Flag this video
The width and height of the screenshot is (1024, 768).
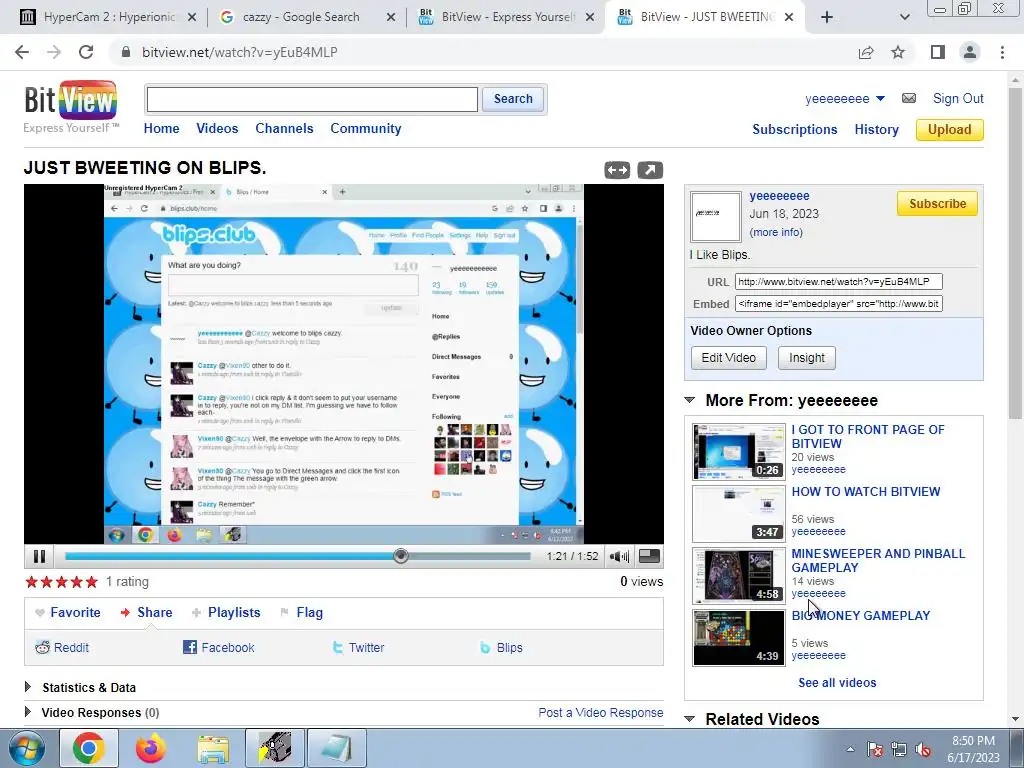coord(302,613)
